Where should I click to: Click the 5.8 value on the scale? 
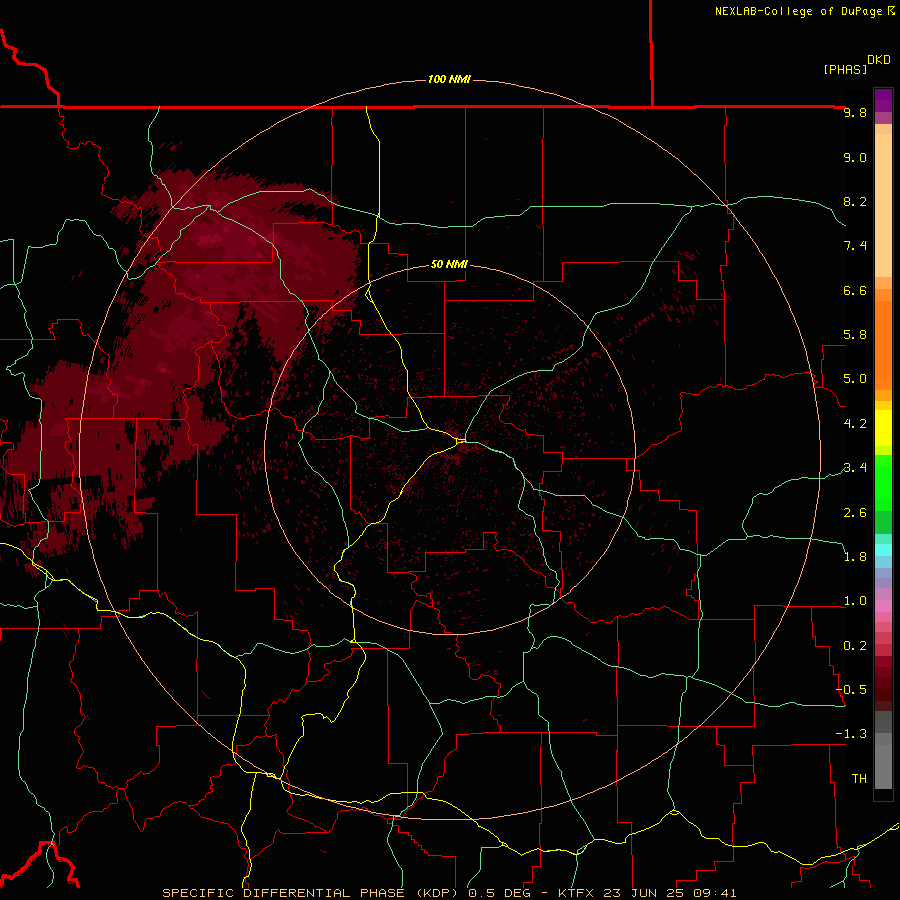pyautogui.click(x=855, y=335)
